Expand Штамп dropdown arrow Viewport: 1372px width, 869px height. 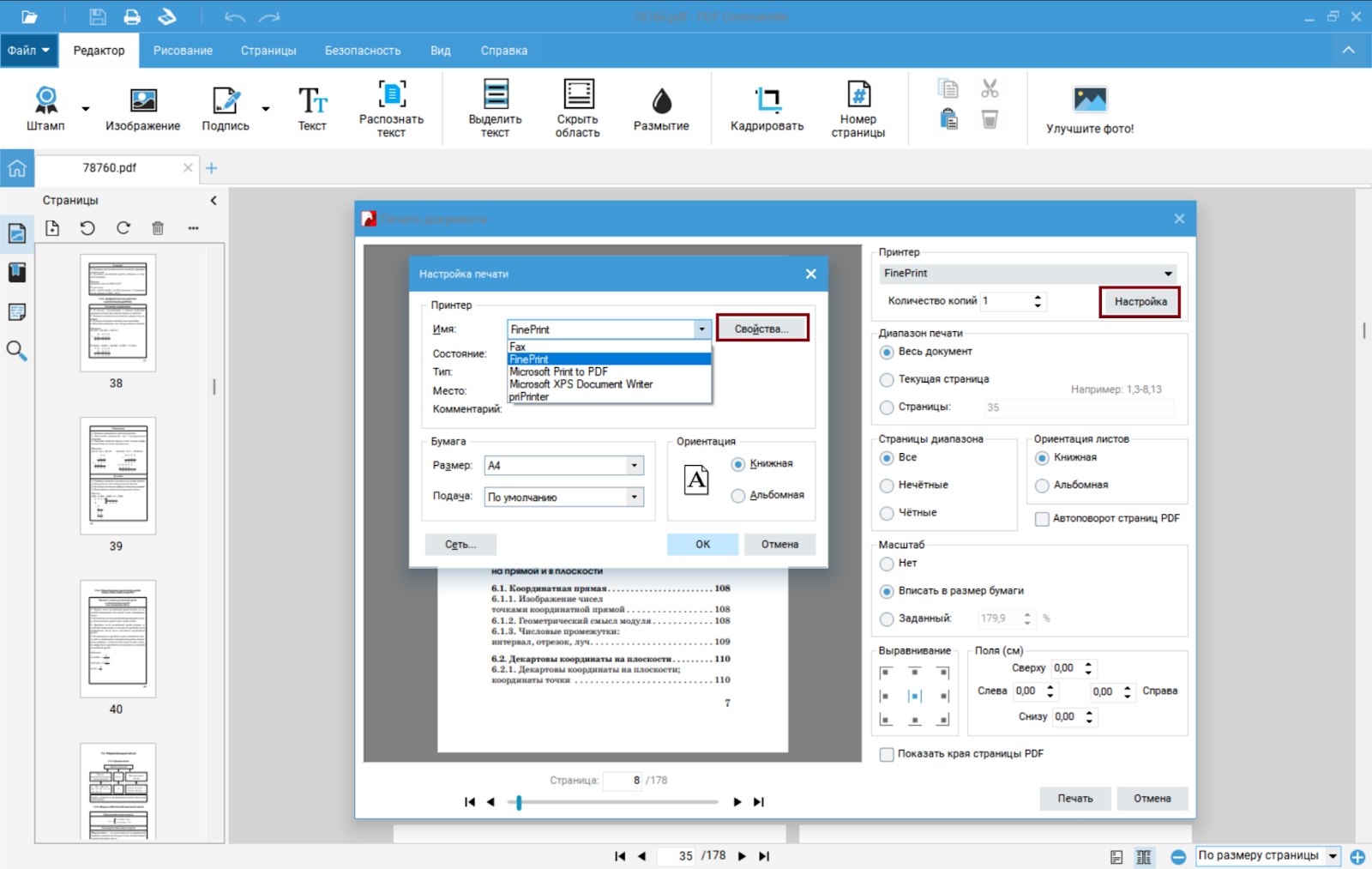pos(86,109)
